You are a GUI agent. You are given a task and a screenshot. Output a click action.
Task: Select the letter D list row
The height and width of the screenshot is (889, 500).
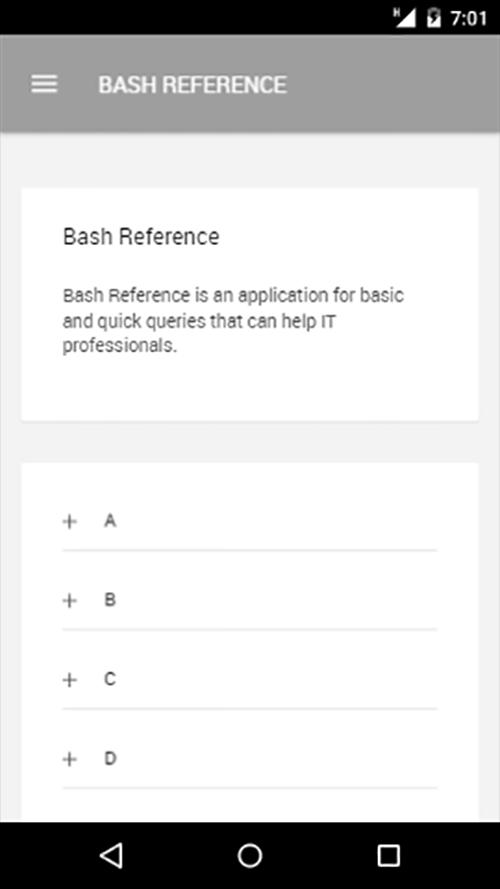(249, 760)
